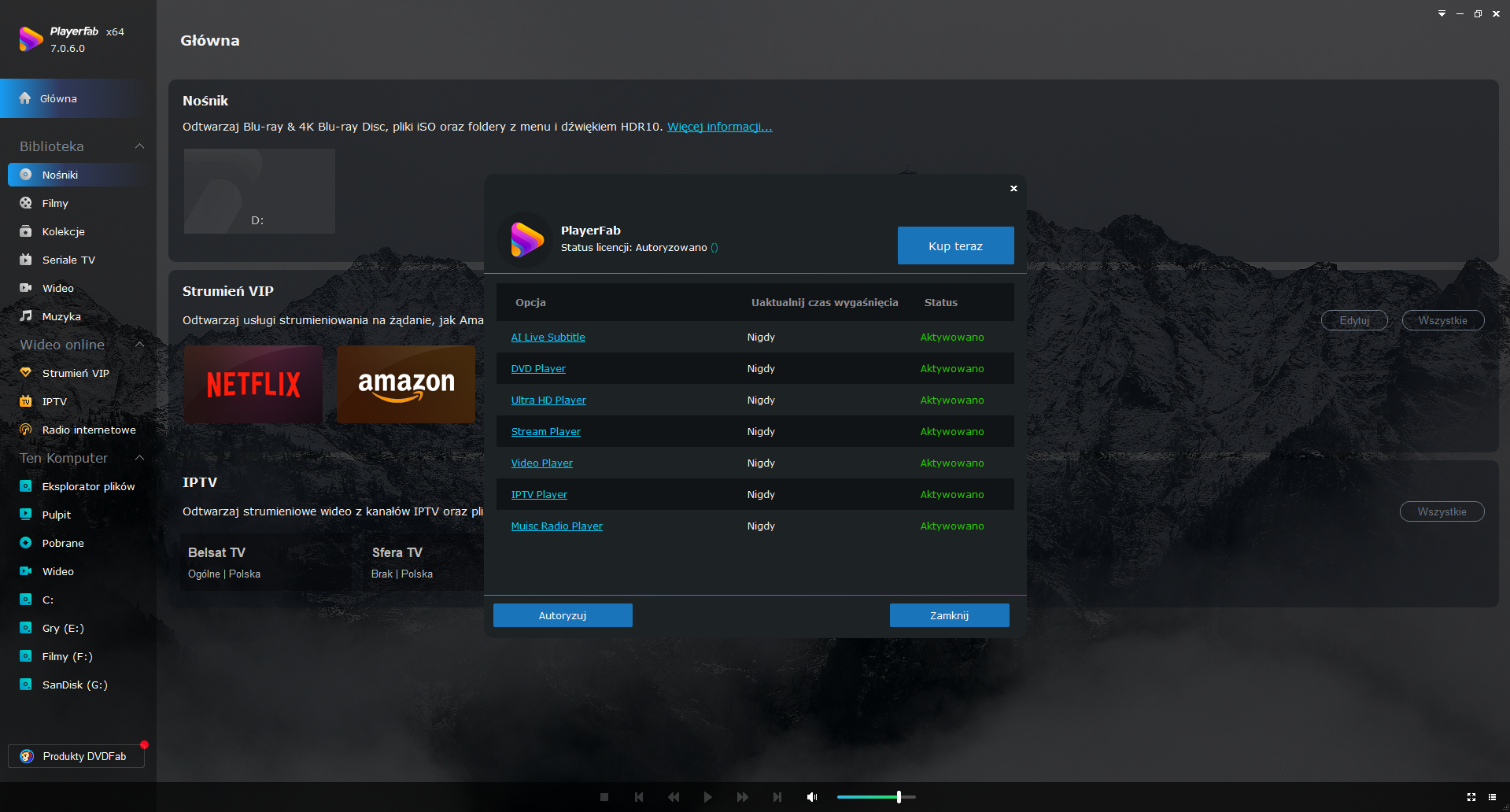
Task: Click the fast forward button
Action: click(x=743, y=797)
